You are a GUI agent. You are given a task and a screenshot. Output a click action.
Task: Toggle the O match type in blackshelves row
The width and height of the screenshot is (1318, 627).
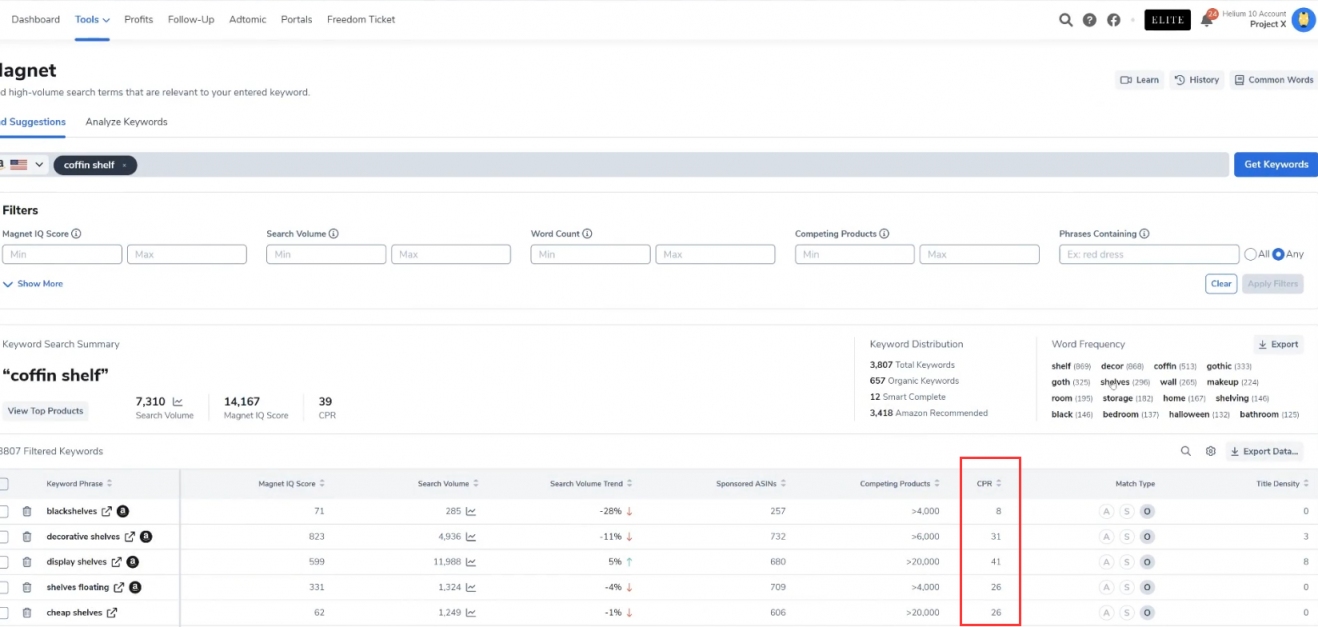coord(1146,511)
